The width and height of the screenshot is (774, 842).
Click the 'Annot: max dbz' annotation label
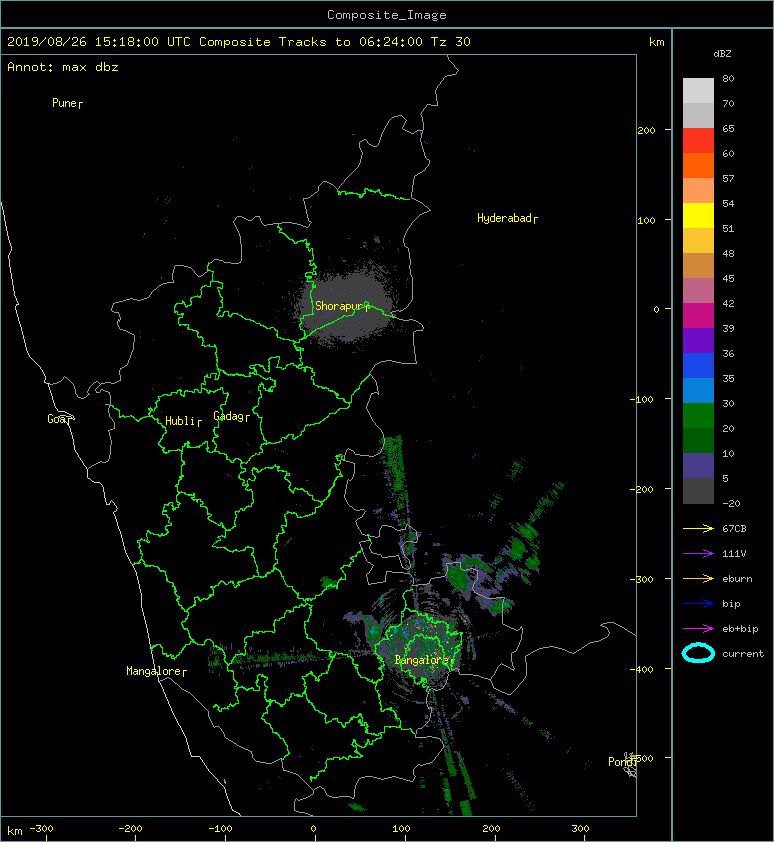pyautogui.click(x=63, y=67)
